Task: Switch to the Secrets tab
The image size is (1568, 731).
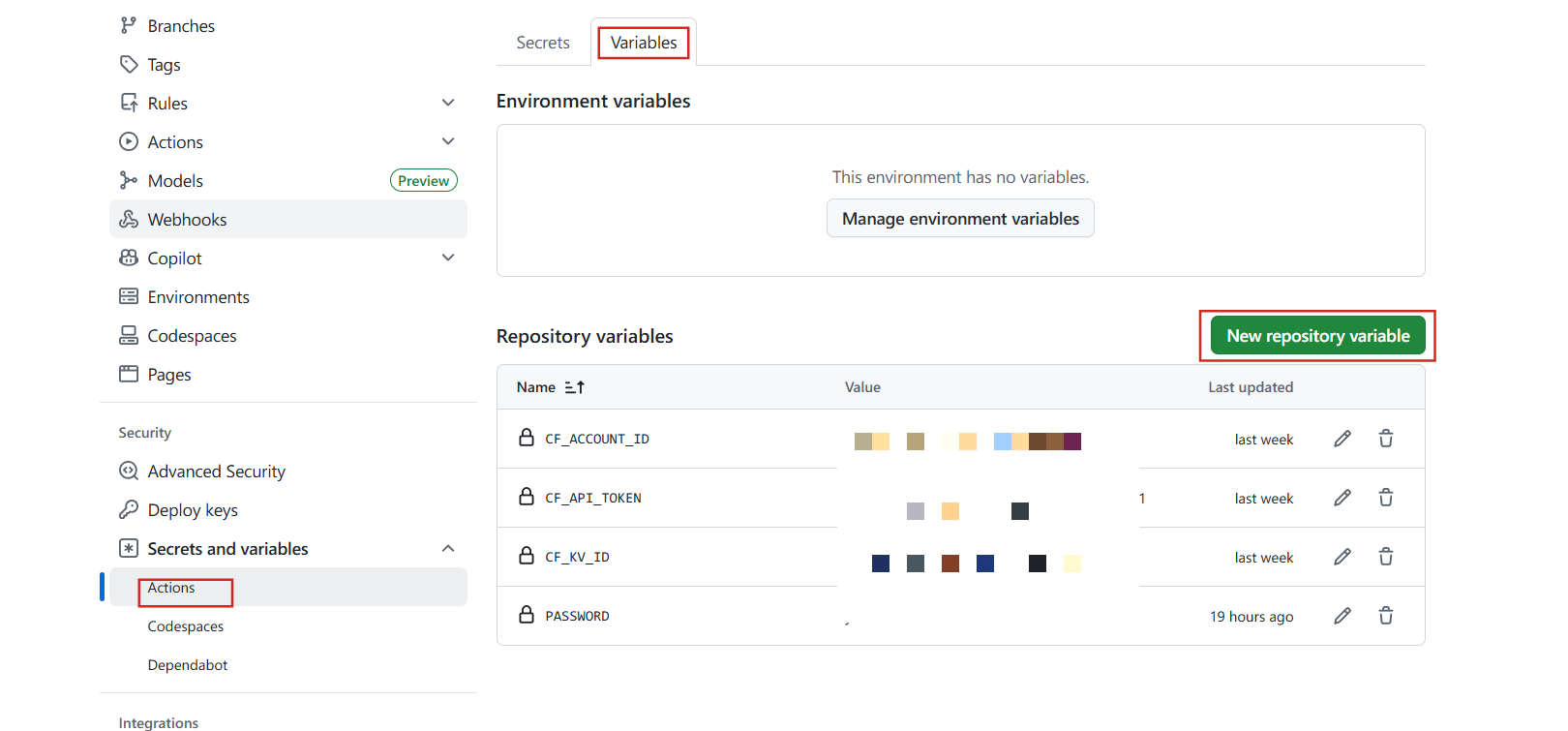Action: 542,43
